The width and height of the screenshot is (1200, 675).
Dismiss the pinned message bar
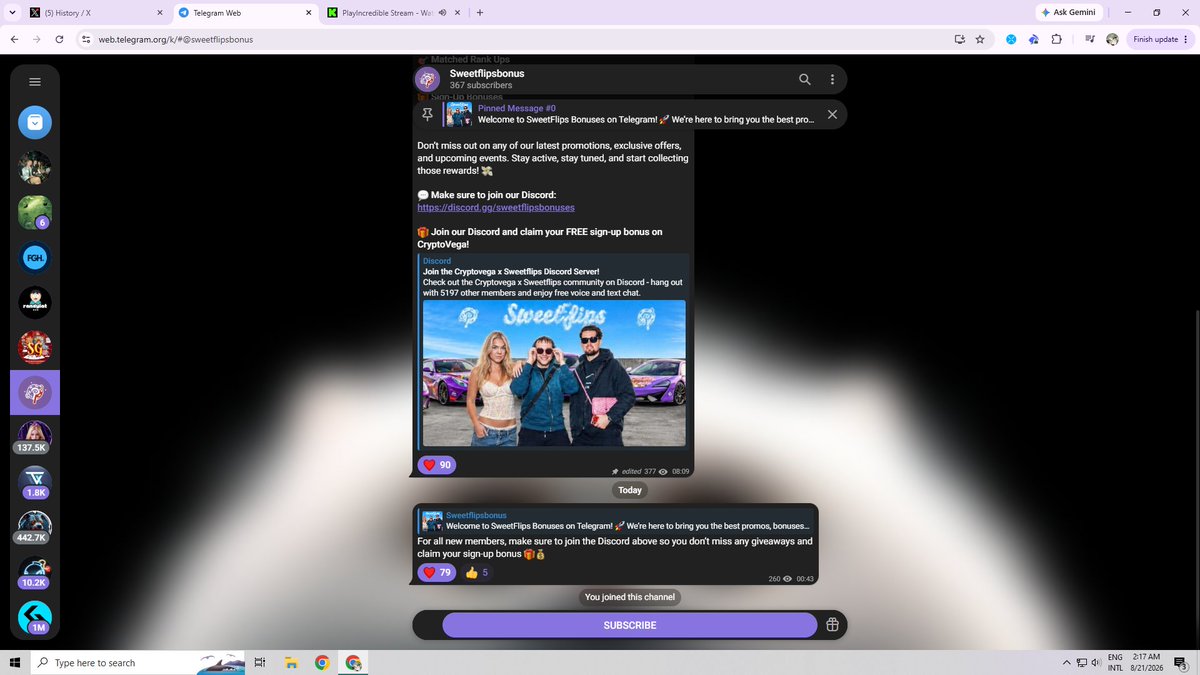pyautogui.click(x=832, y=114)
